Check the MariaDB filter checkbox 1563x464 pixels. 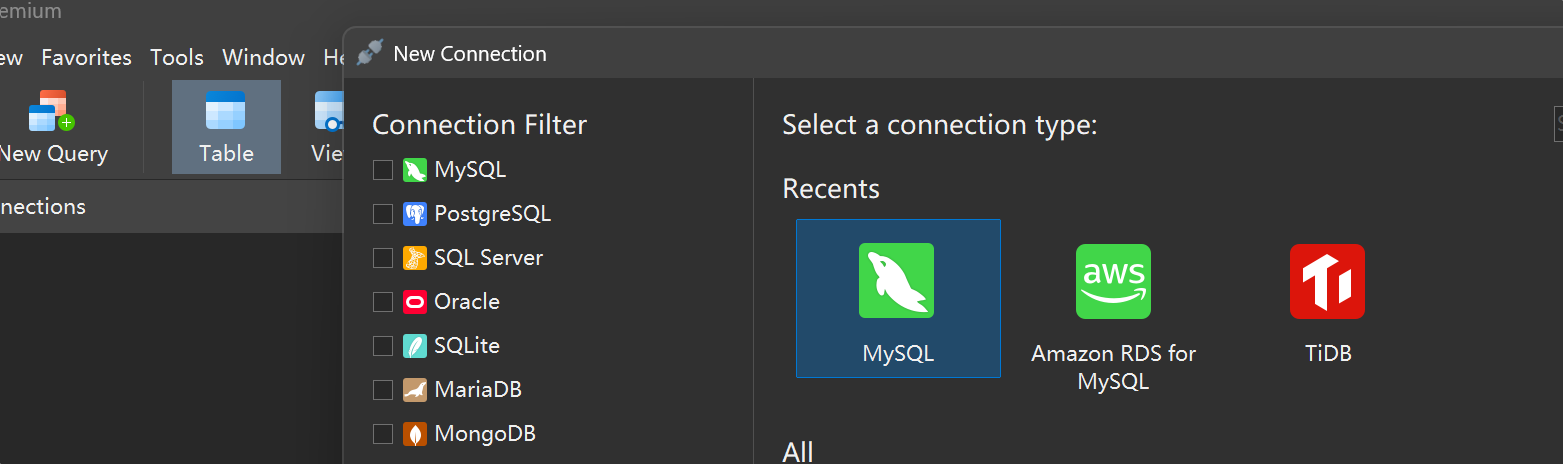383,390
